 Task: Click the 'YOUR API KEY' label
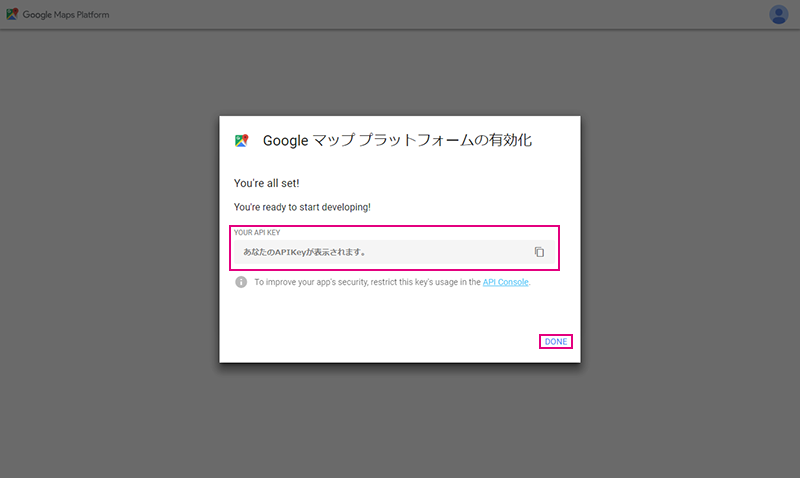pos(257,233)
